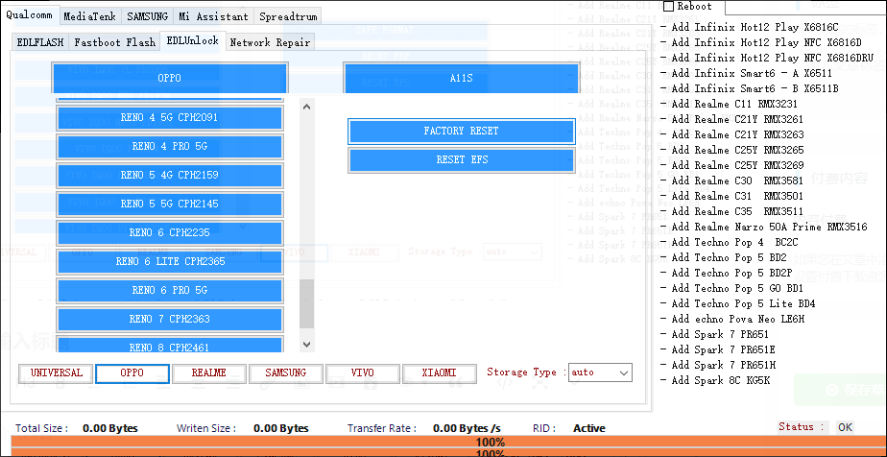
Task: Choose RENO 6 PRO 5G model
Action: tap(169, 290)
